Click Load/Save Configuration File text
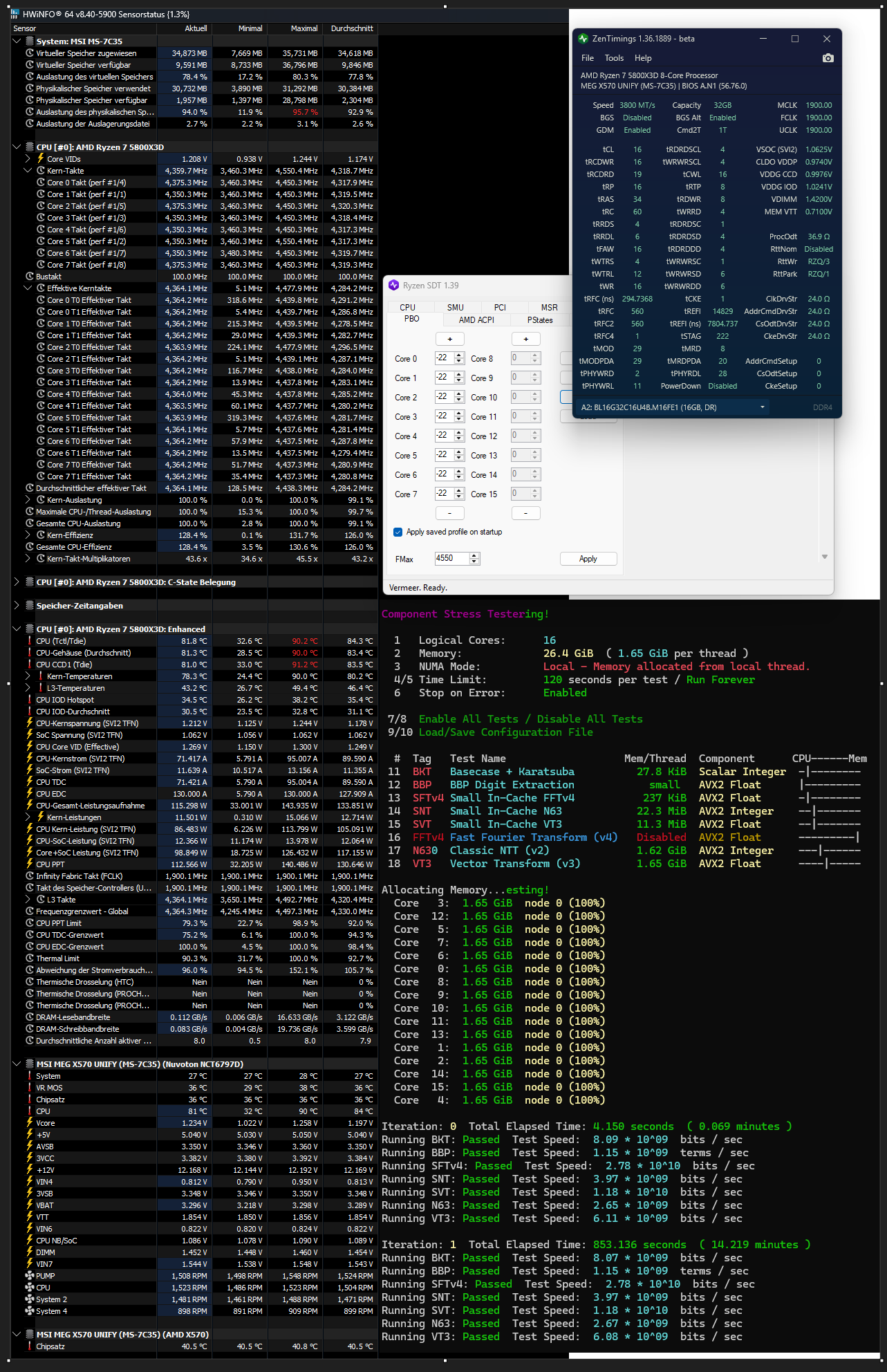 [x=505, y=732]
